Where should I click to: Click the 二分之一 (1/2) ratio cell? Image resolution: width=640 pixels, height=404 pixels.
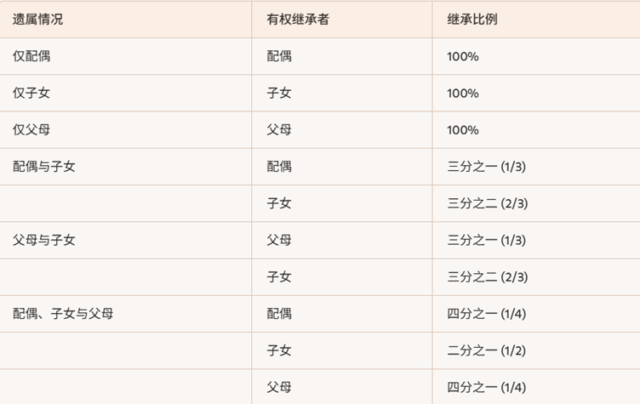pyautogui.click(x=486, y=350)
